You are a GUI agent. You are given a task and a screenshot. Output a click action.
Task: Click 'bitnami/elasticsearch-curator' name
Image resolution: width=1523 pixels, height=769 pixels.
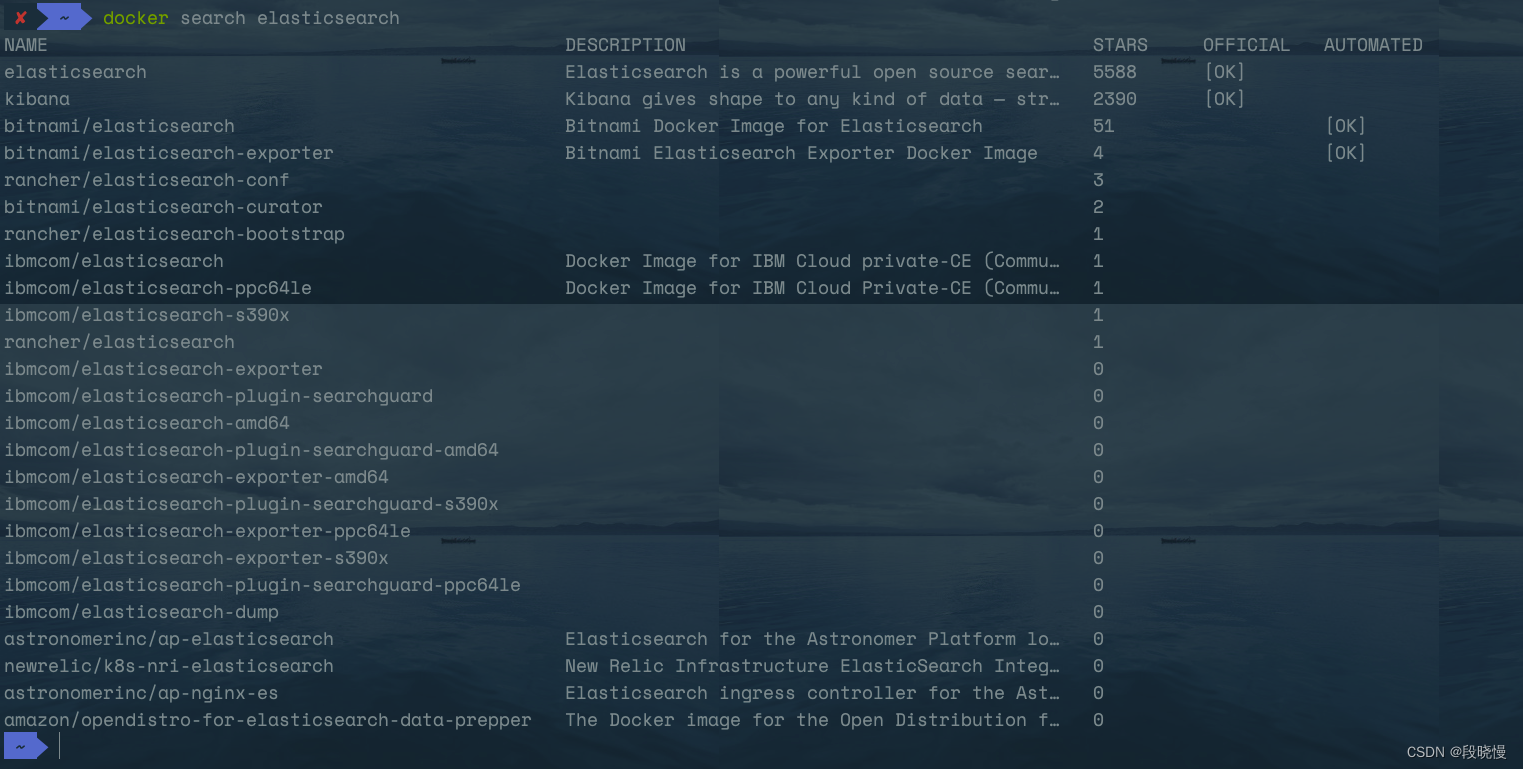click(x=163, y=207)
